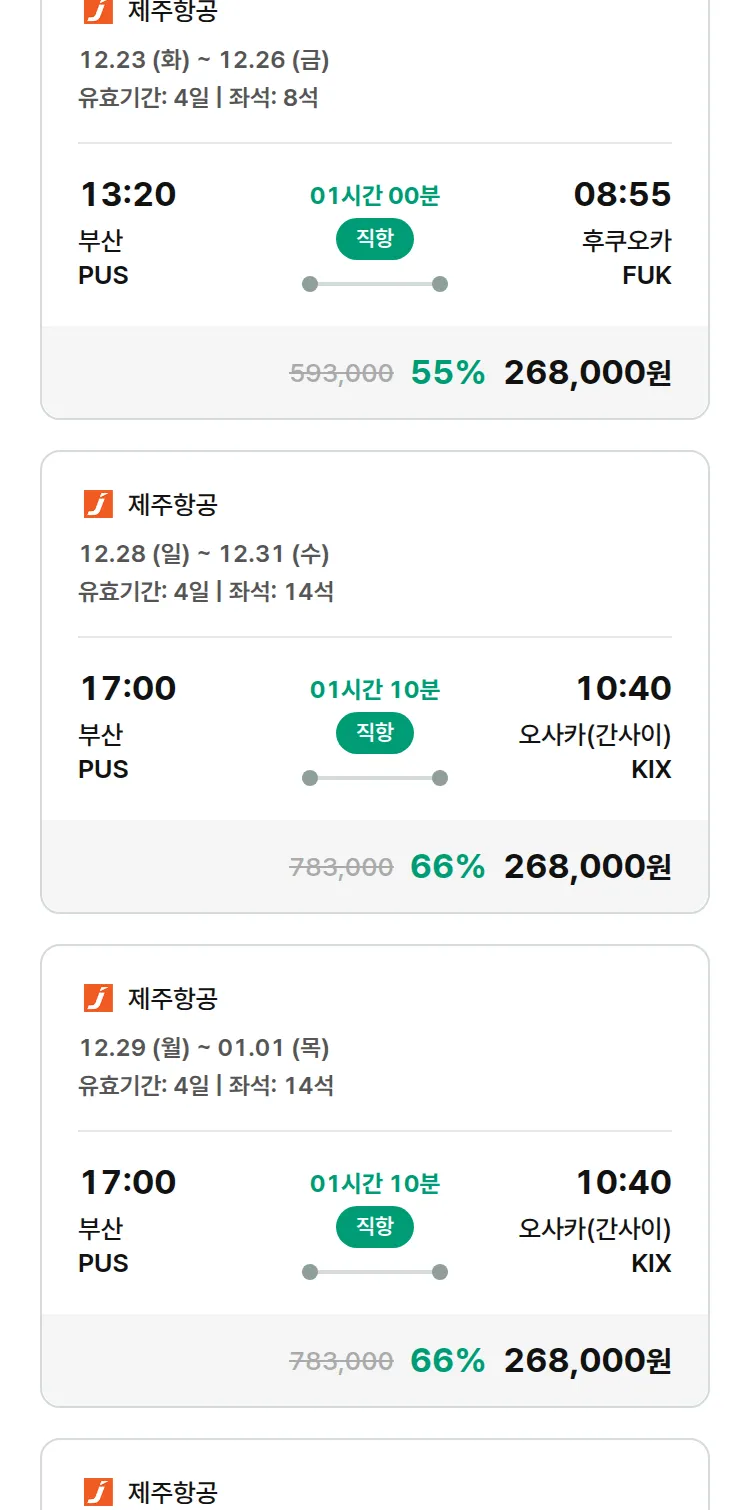
Task: Click Jeju Air logo on the bottommost card
Action: (x=98, y=1492)
